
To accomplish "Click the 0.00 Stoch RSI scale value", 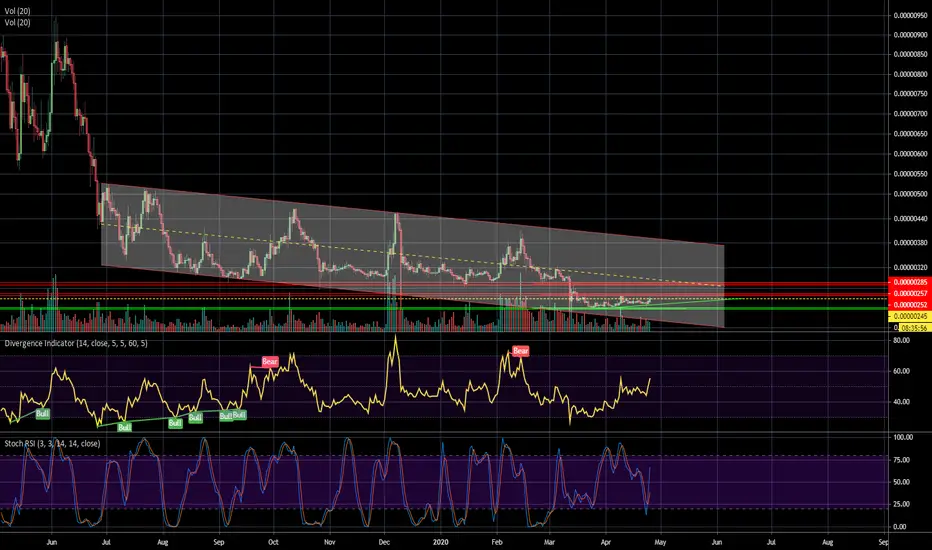I will pos(900,527).
